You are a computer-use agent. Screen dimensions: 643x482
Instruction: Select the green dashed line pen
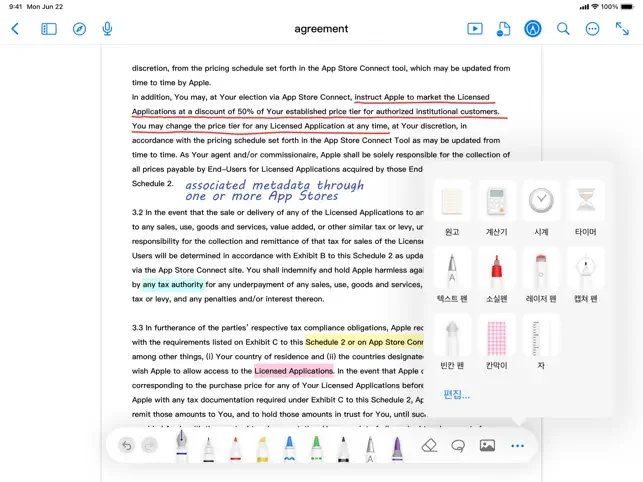[316, 448]
